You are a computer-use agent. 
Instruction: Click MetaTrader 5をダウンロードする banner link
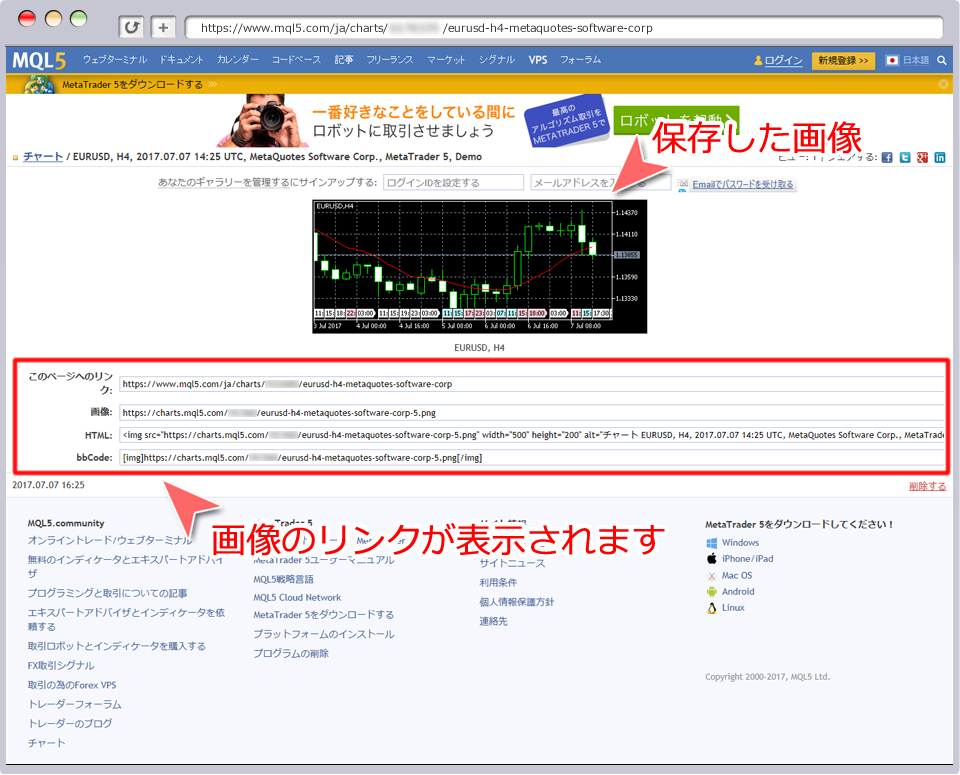coord(132,84)
